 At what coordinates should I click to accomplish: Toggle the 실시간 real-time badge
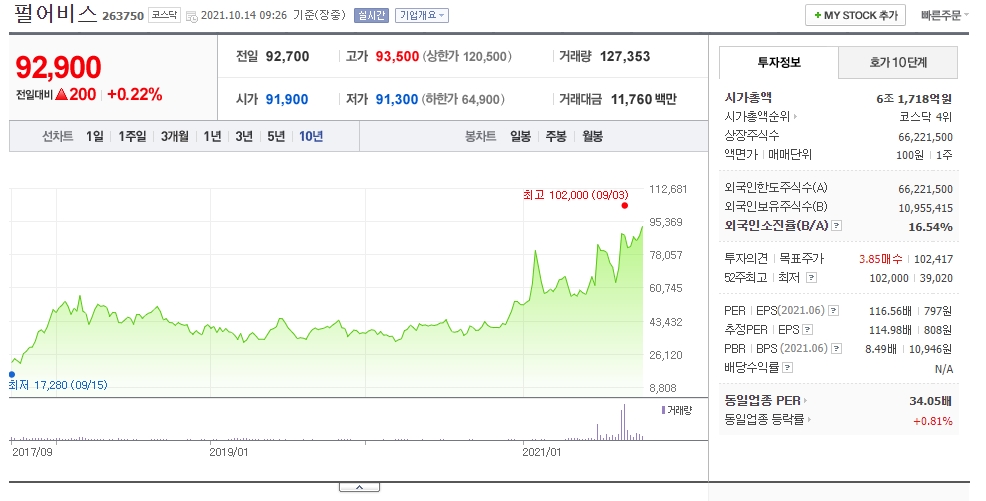coord(371,16)
